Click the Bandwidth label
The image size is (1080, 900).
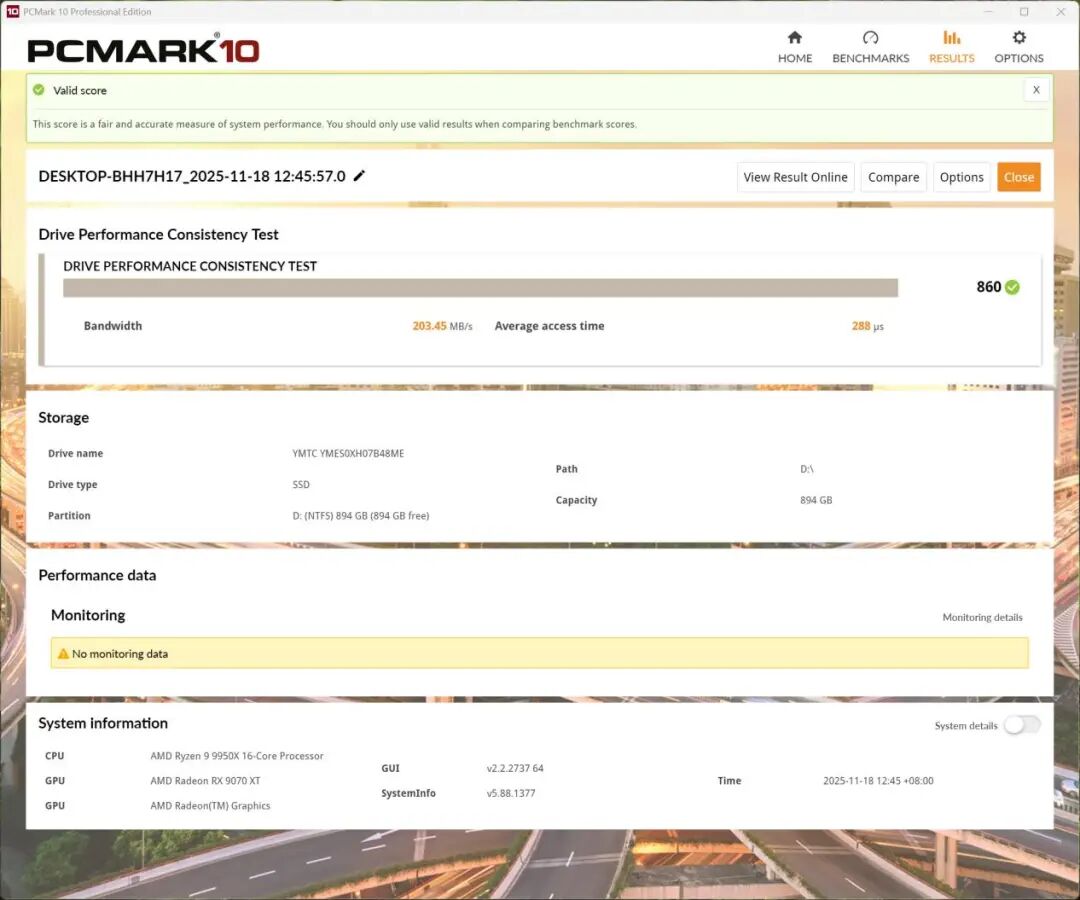click(113, 326)
